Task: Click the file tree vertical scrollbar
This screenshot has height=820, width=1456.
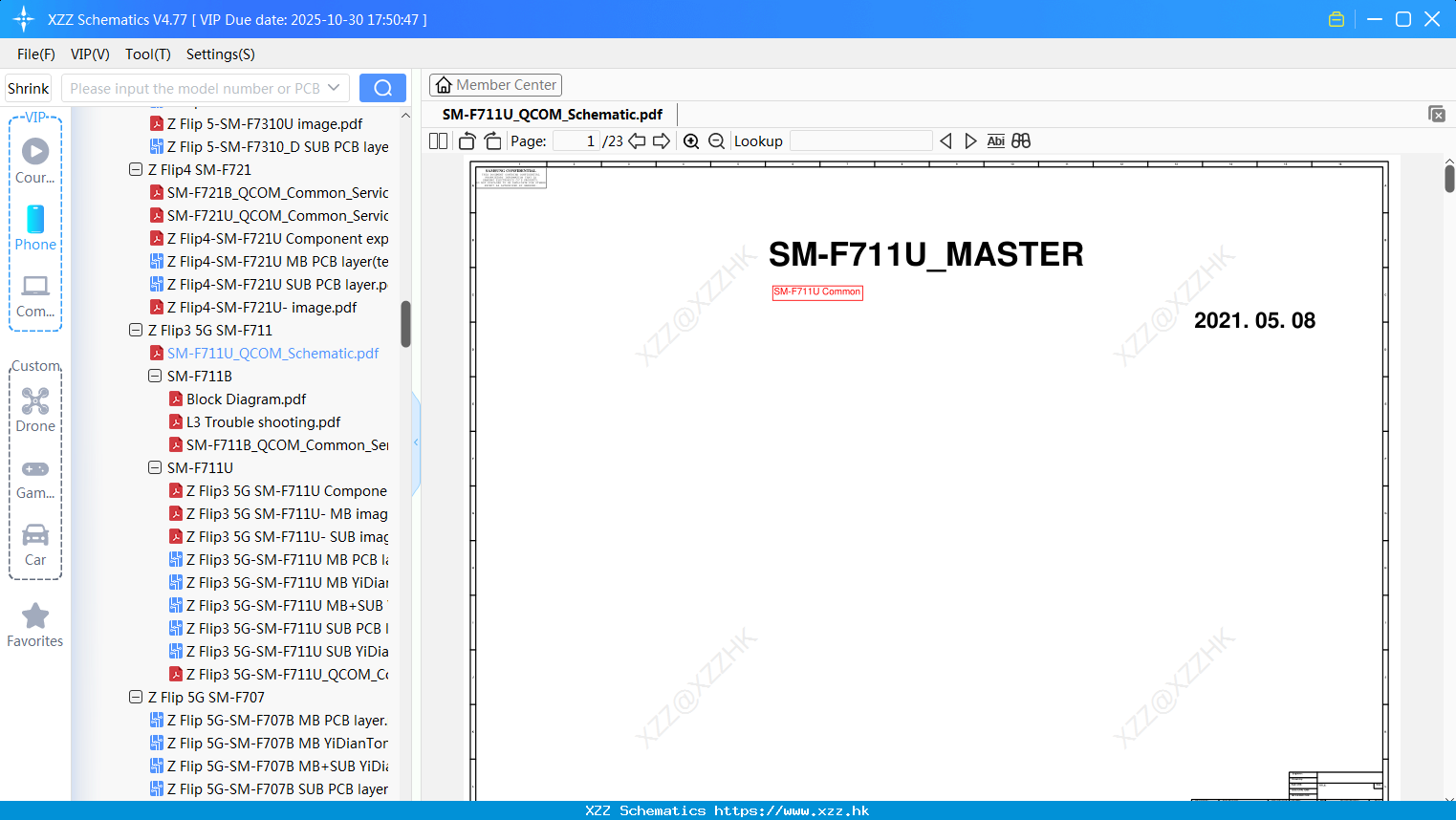Action: (405, 324)
